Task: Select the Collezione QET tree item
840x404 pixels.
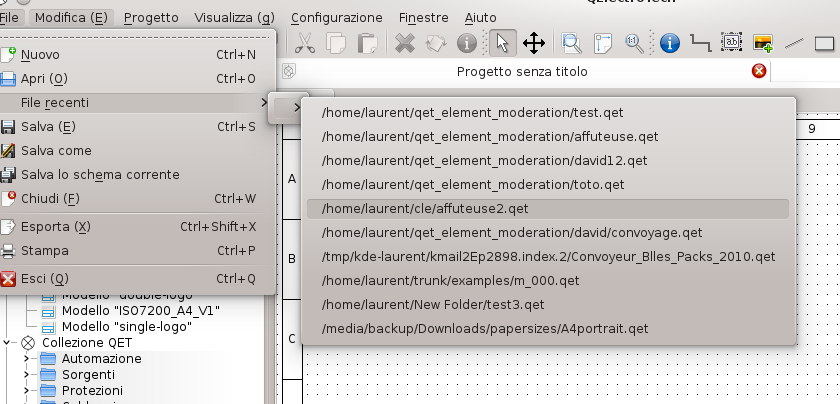Action: click(87, 342)
